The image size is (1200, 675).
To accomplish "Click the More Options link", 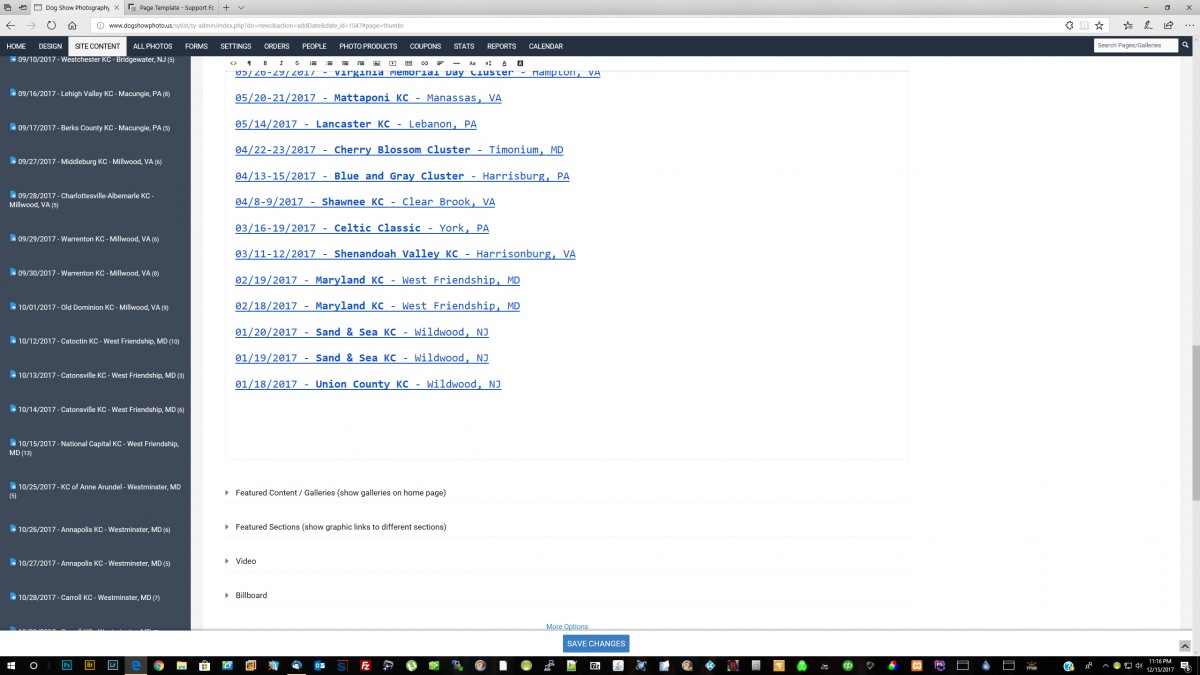I will pos(567,627).
